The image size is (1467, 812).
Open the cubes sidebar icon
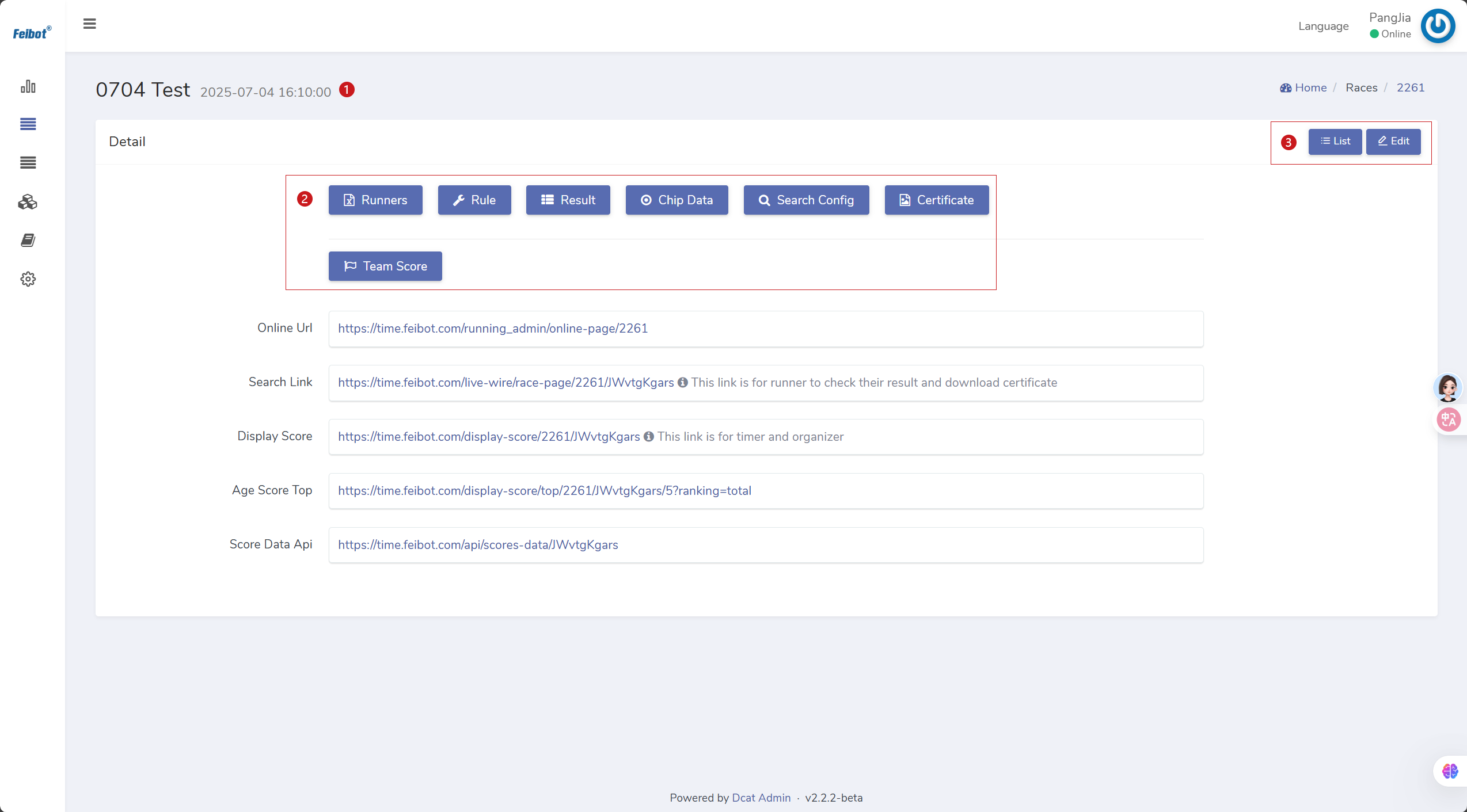tap(28, 202)
